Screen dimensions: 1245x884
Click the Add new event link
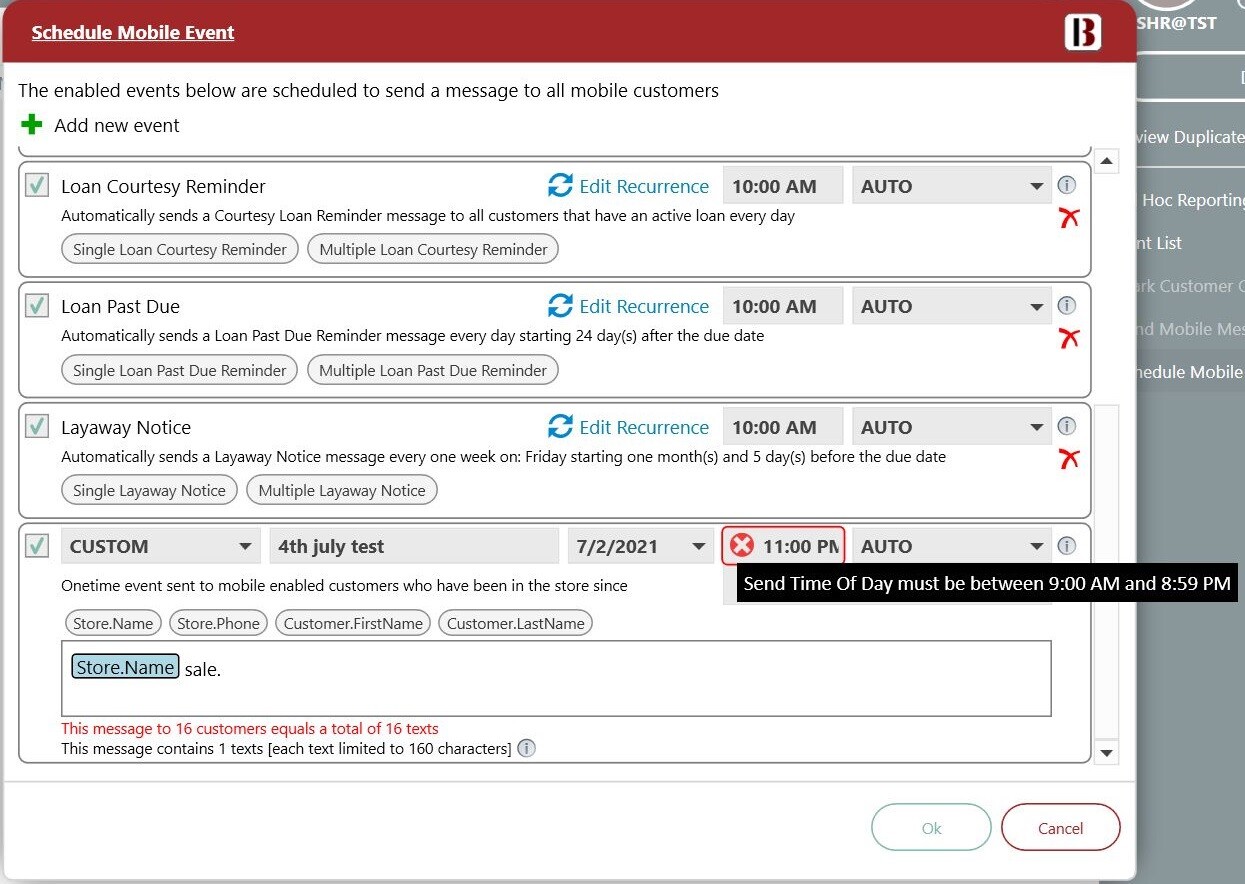[117, 125]
